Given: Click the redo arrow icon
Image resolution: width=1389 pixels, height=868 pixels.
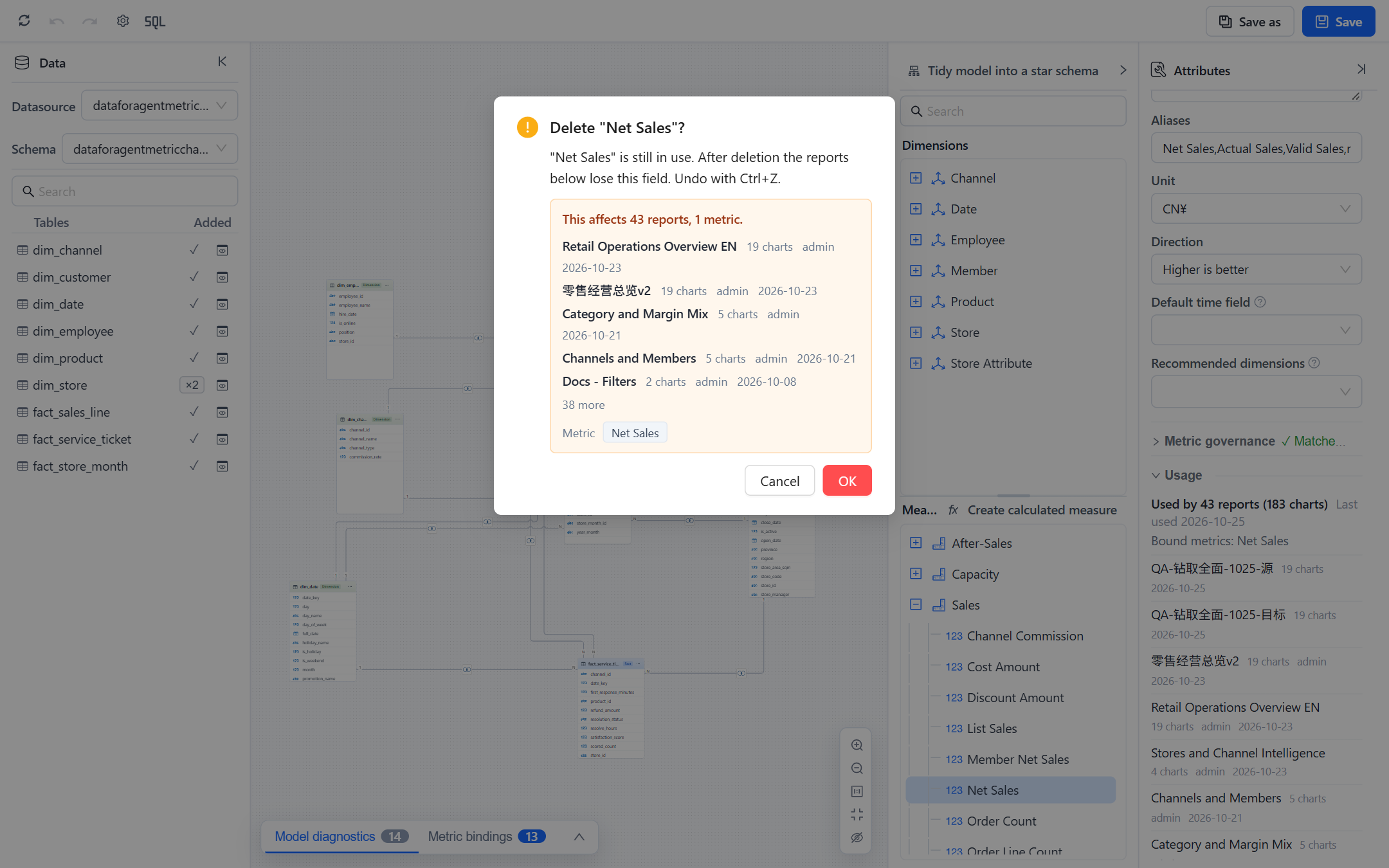Looking at the screenshot, I should click(90, 21).
